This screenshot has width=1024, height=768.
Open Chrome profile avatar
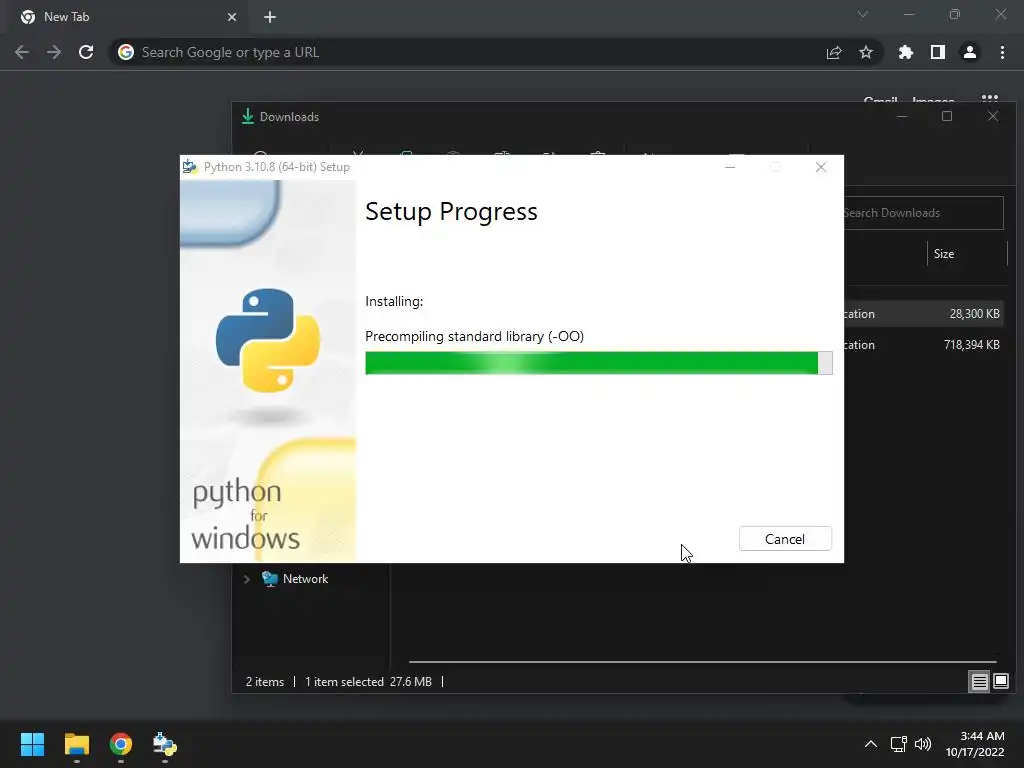pyautogui.click(x=970, y=52)
